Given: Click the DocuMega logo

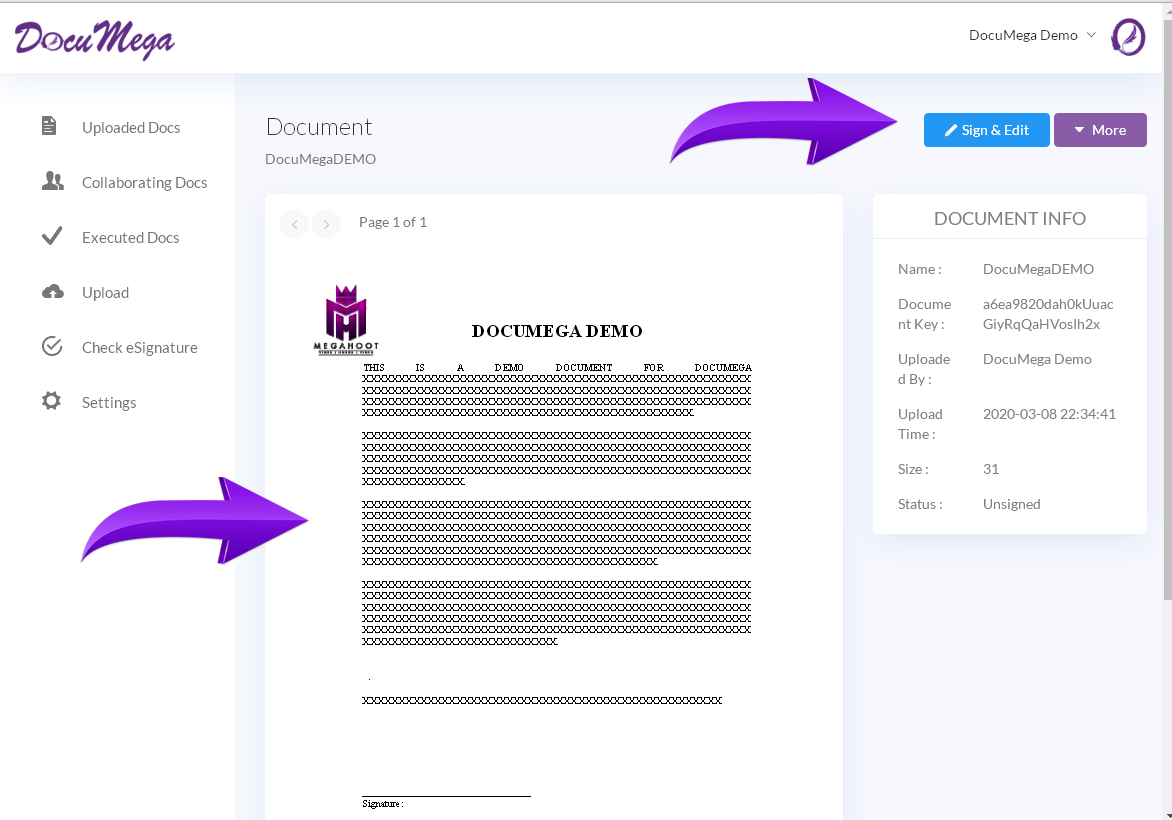Looking at the screenshot, I should (x=94, y=40).
